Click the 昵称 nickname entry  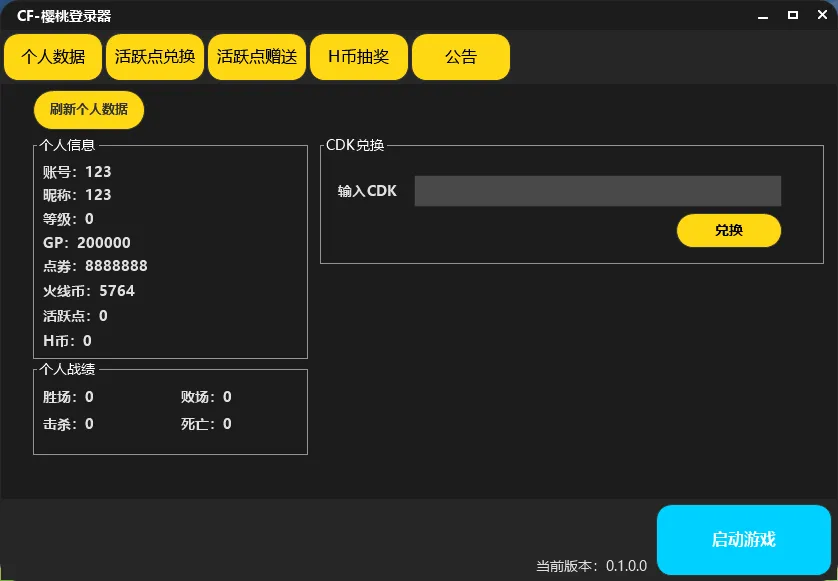[77, 195]
